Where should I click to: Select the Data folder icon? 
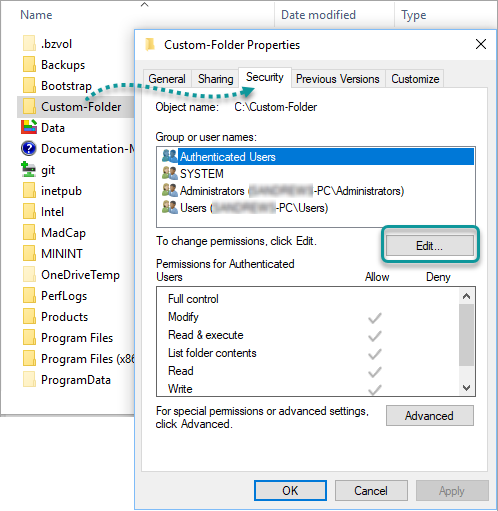tap(29, 127)
